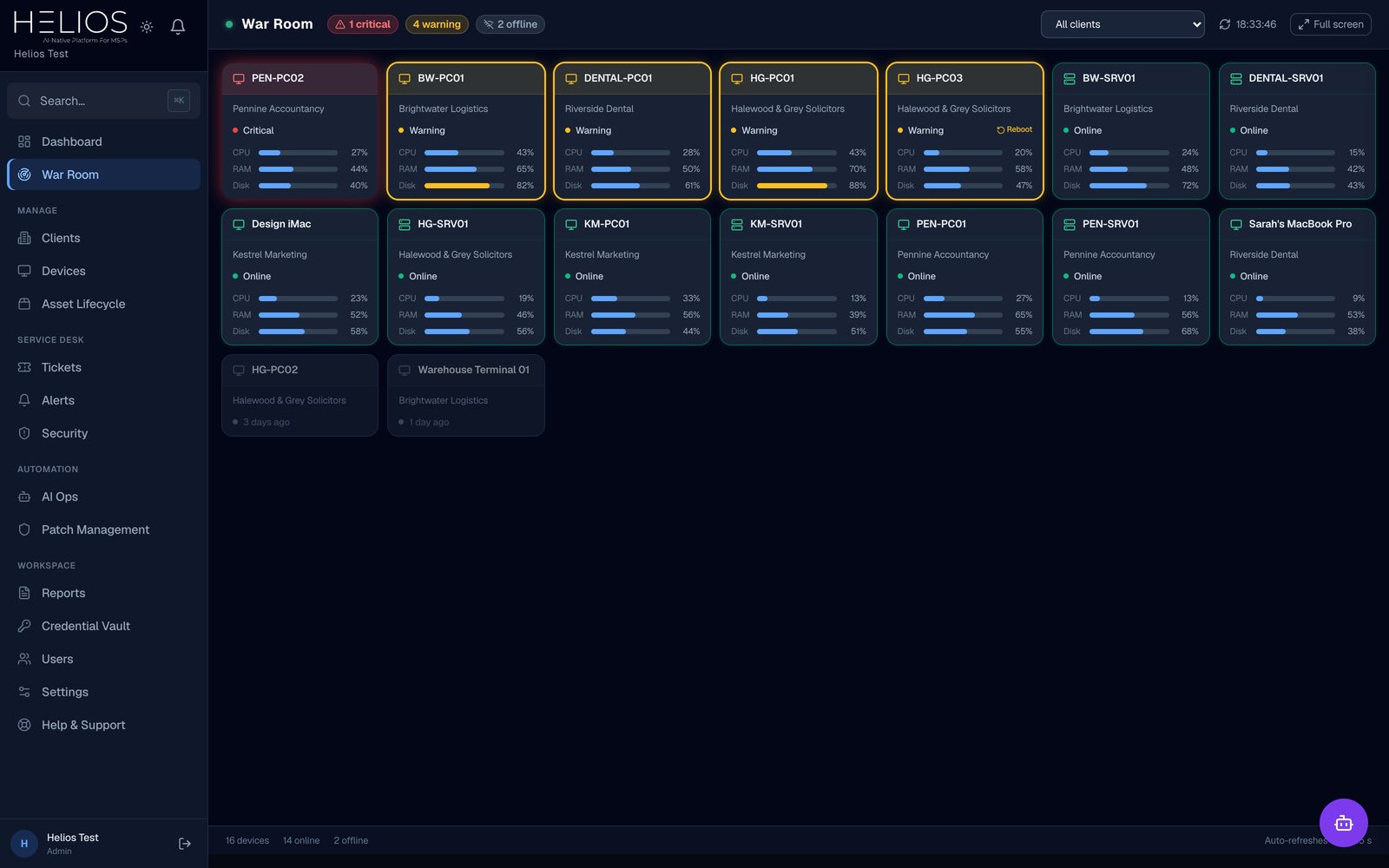Viewport: 1389px width, 868px height.
Task: Click the Help & Support lifebuoy icon
Action: (x=24, y=725)
